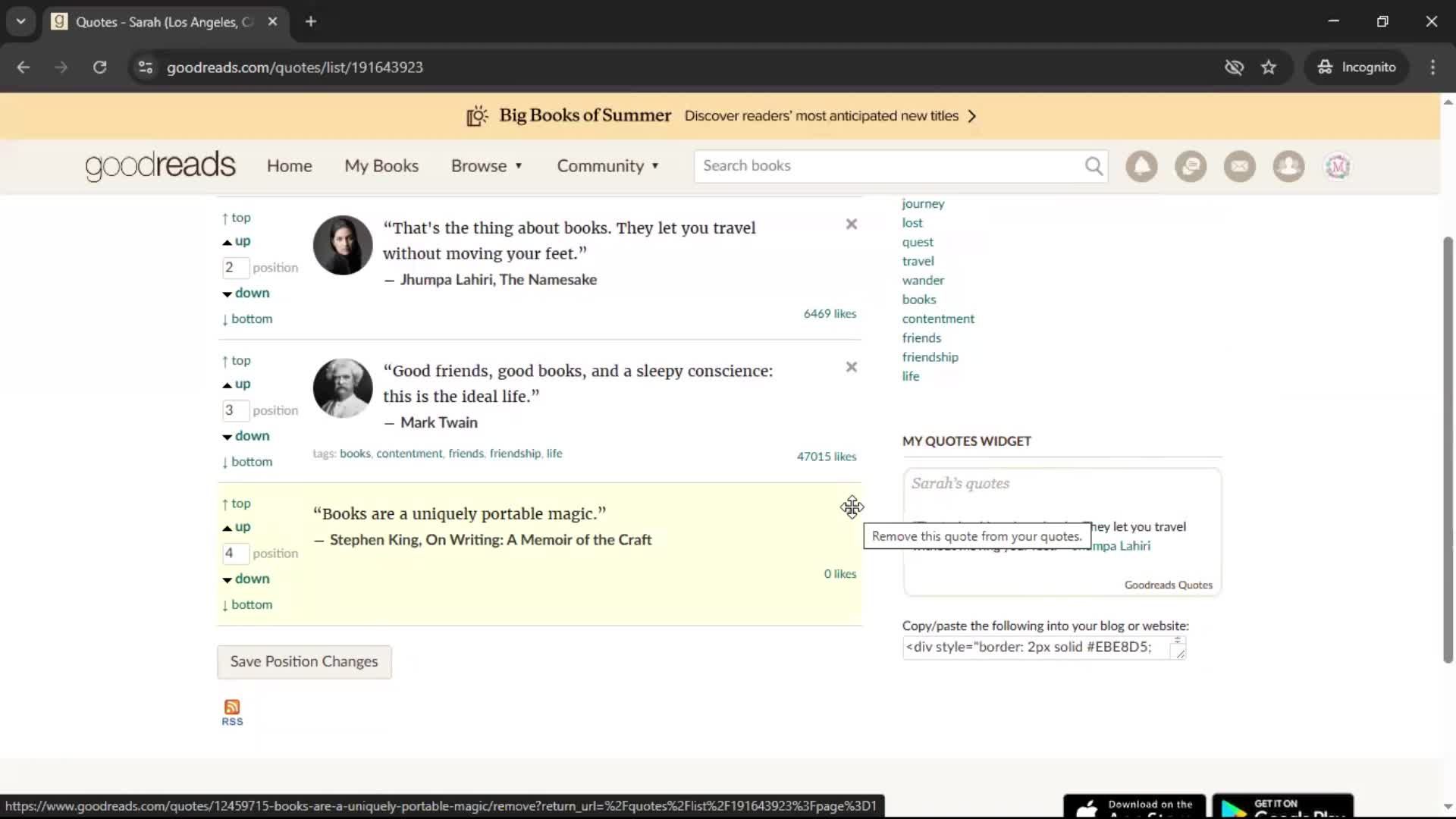This screenshot has width=1456, height=819.
Task: Remove the Jhumpa Lahiri quote
Action: point(852,224)
